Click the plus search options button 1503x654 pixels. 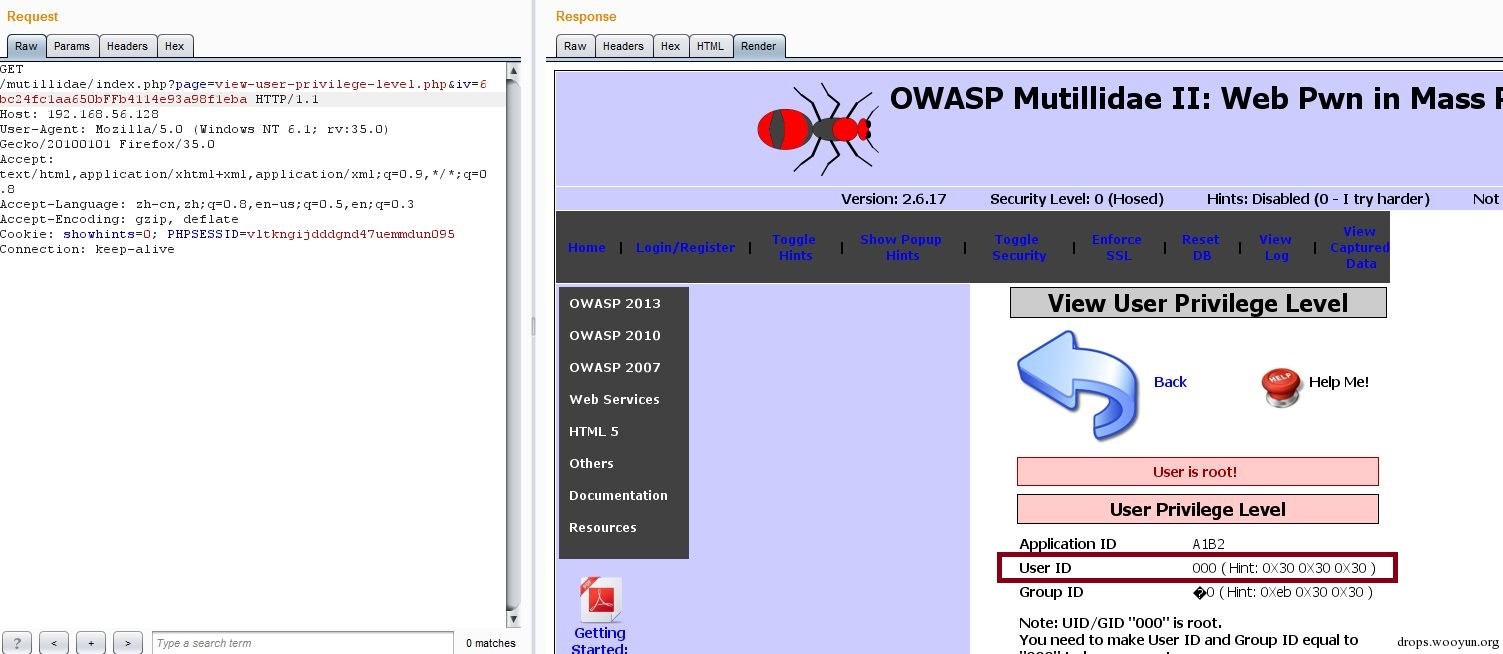tap(91, 643)
